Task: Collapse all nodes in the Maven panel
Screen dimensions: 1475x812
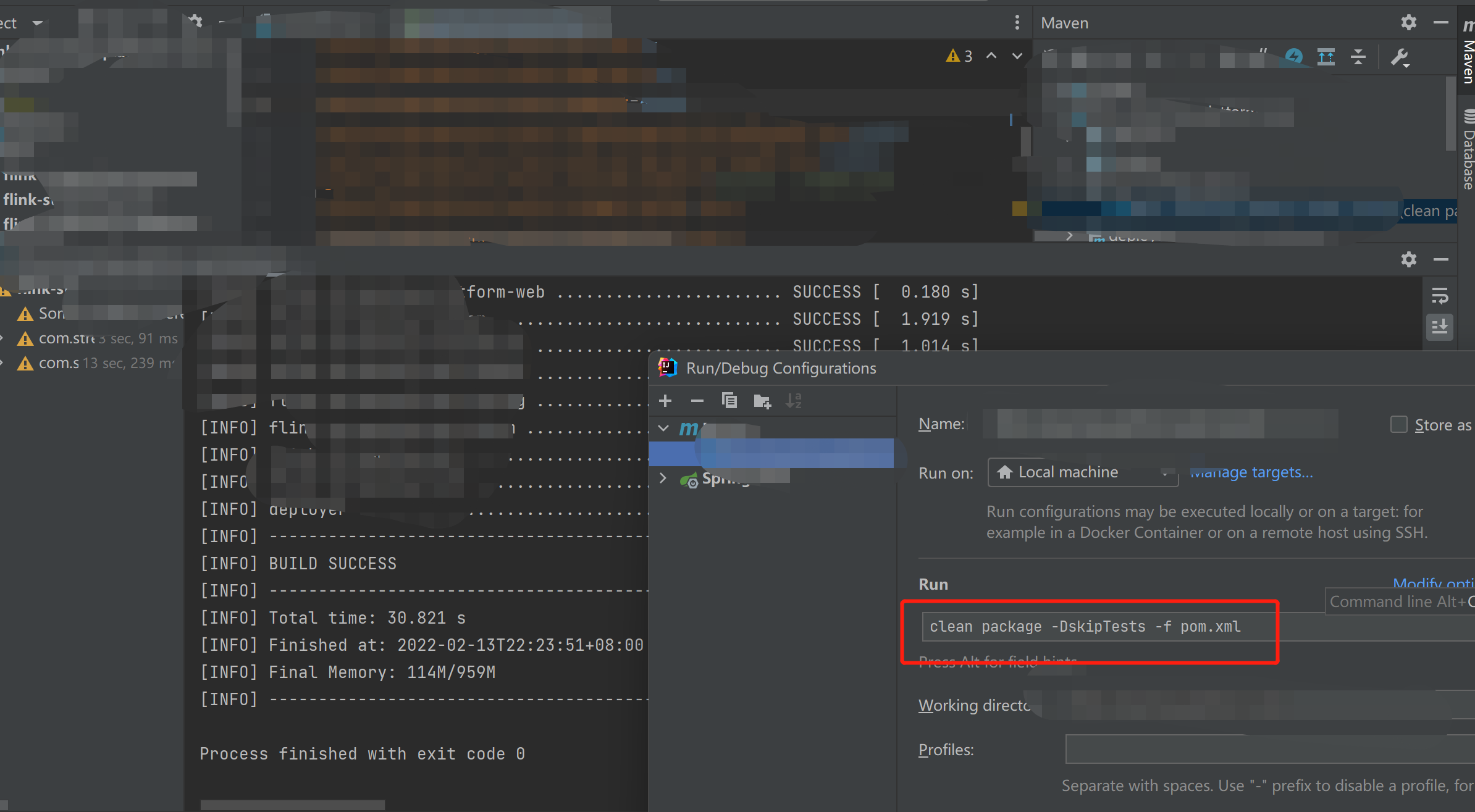Action: [x=1359, y=57]
